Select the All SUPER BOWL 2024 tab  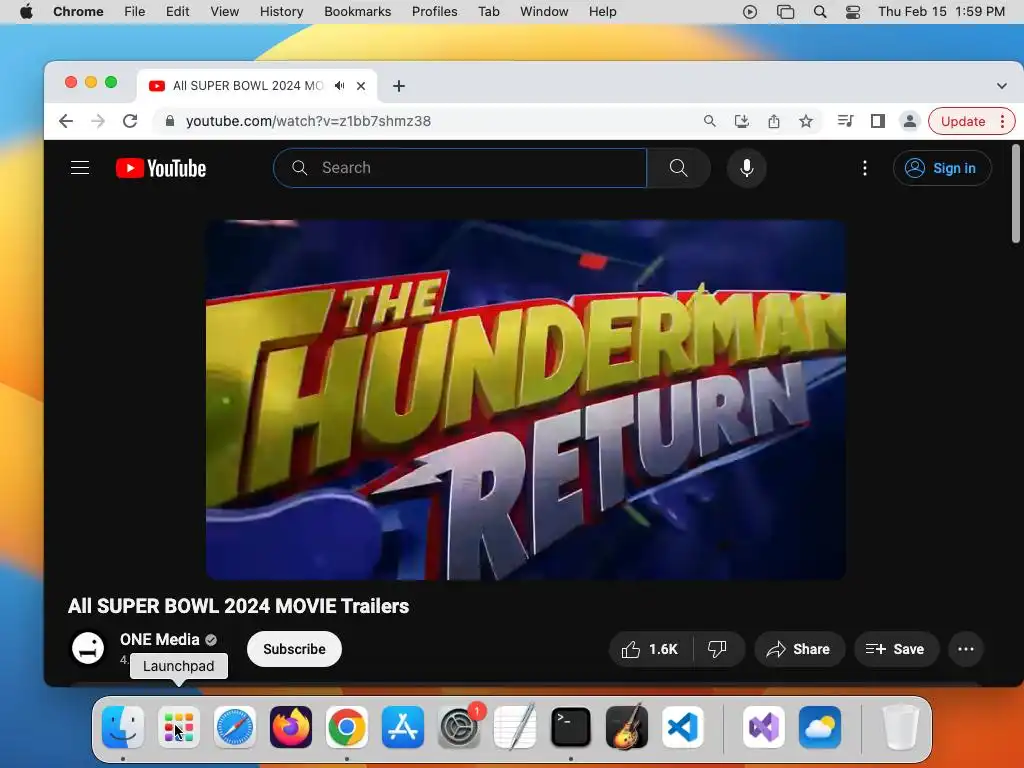tap(257, 86)
